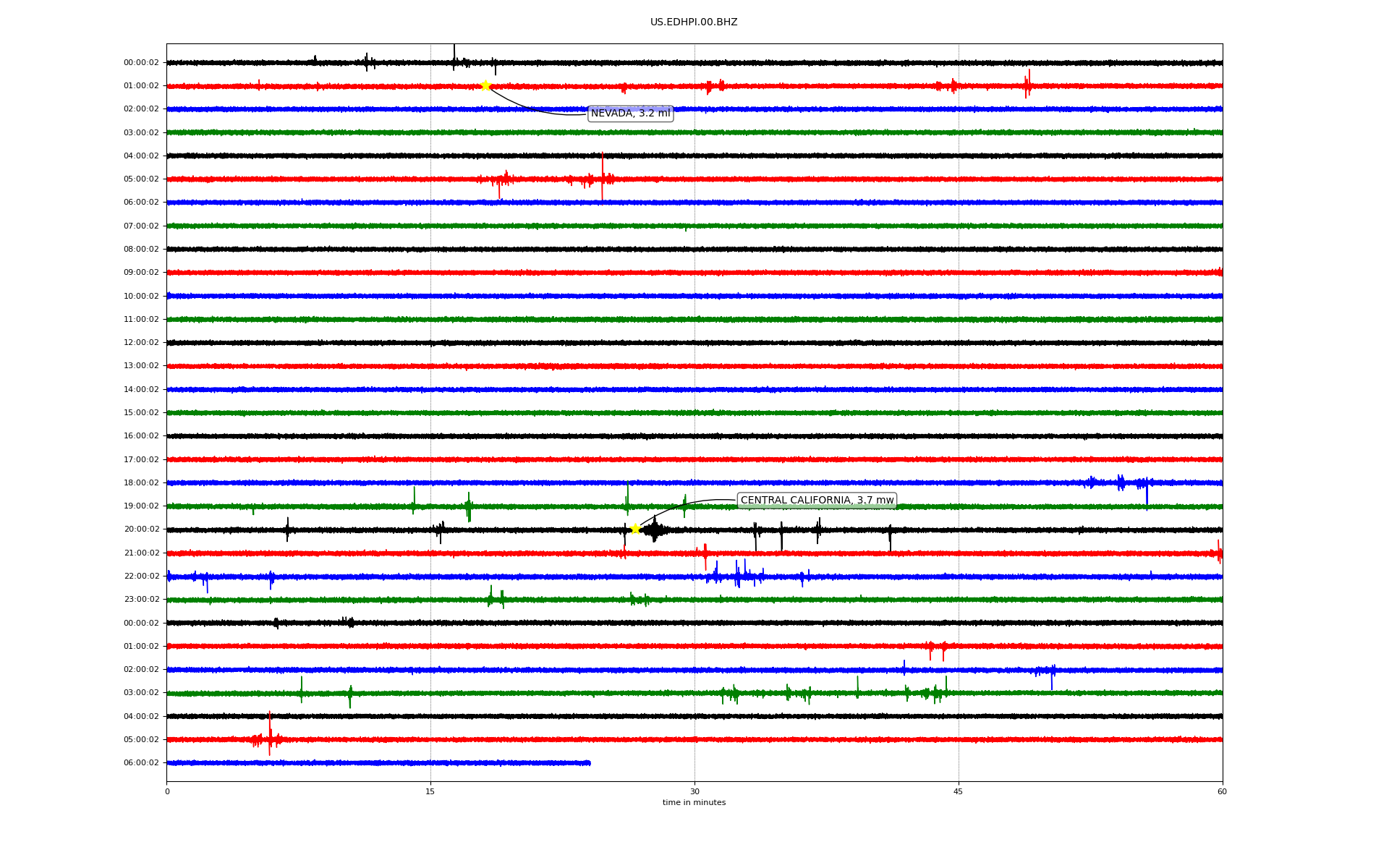
Task: Click the 60 tick label on the time axis
Action: (1222, 792)
